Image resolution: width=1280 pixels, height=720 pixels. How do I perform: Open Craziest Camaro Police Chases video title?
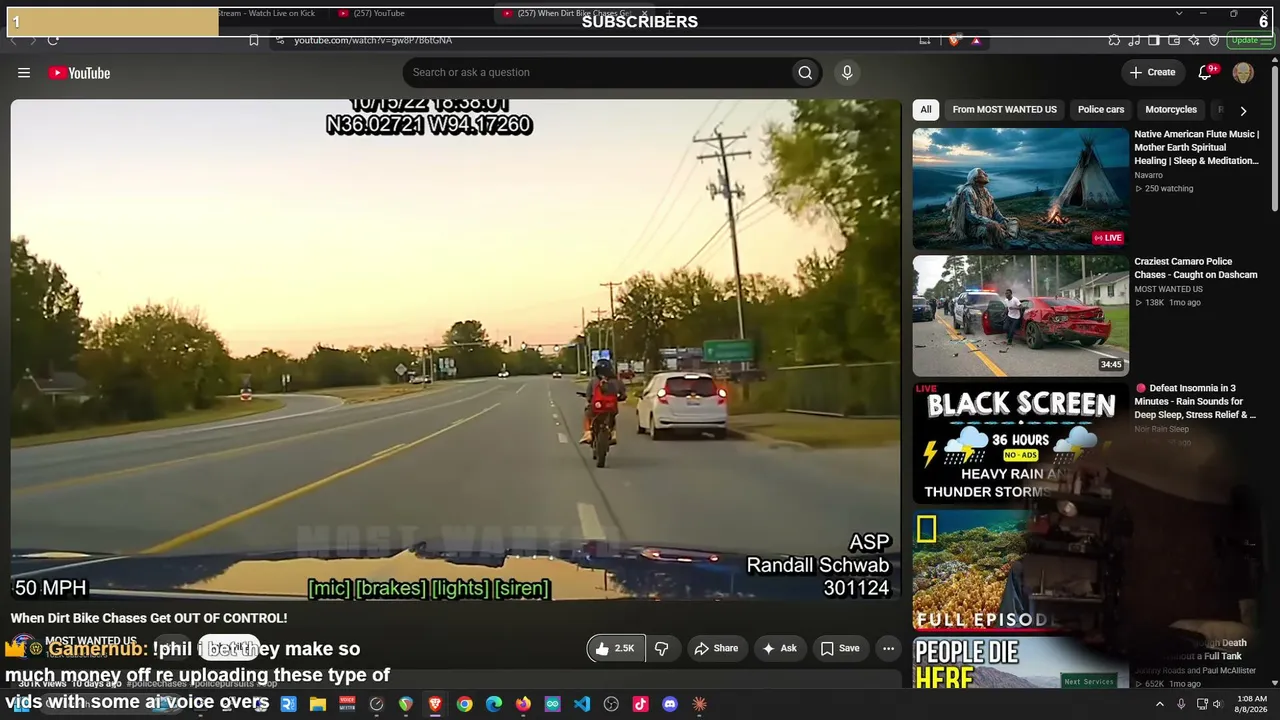1196,268
